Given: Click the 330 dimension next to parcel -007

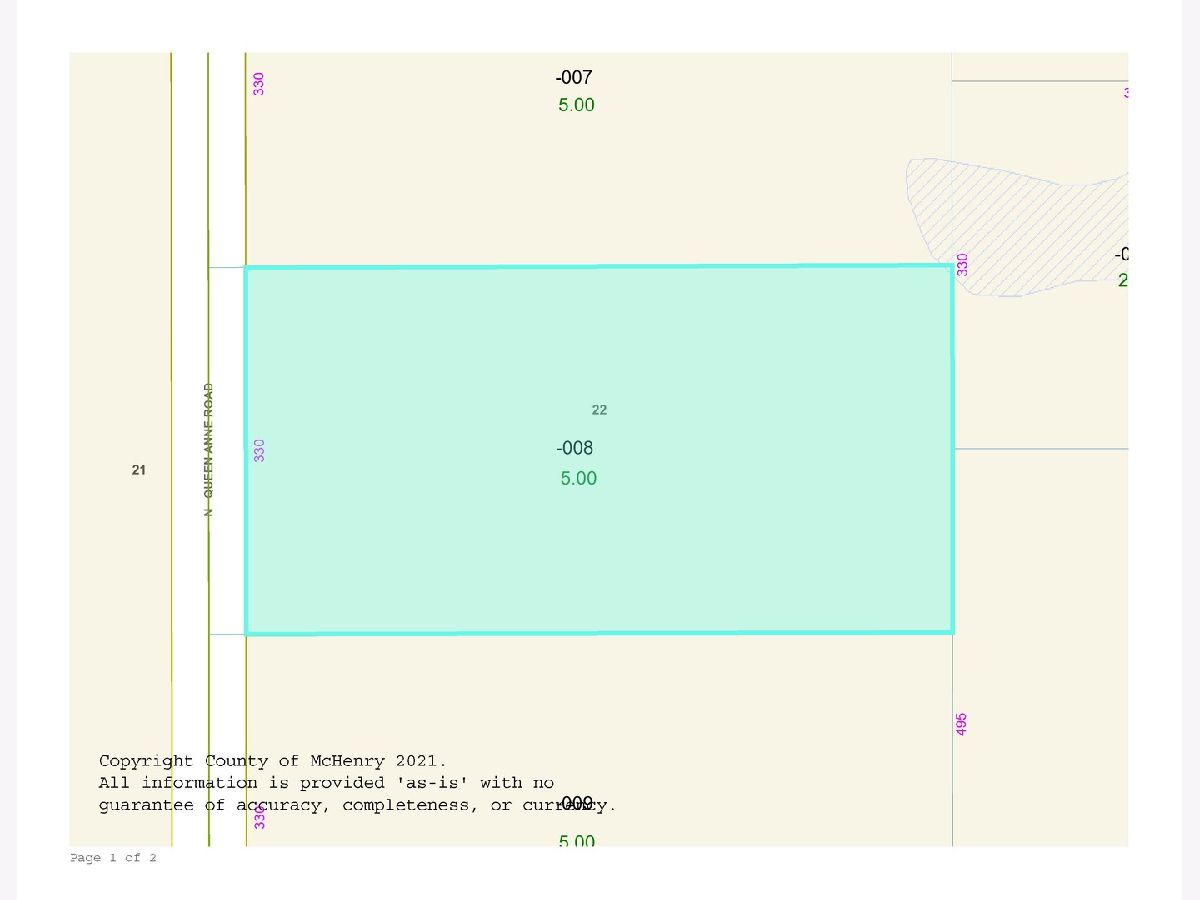Looking at the screenshot, I should (259, 84).
